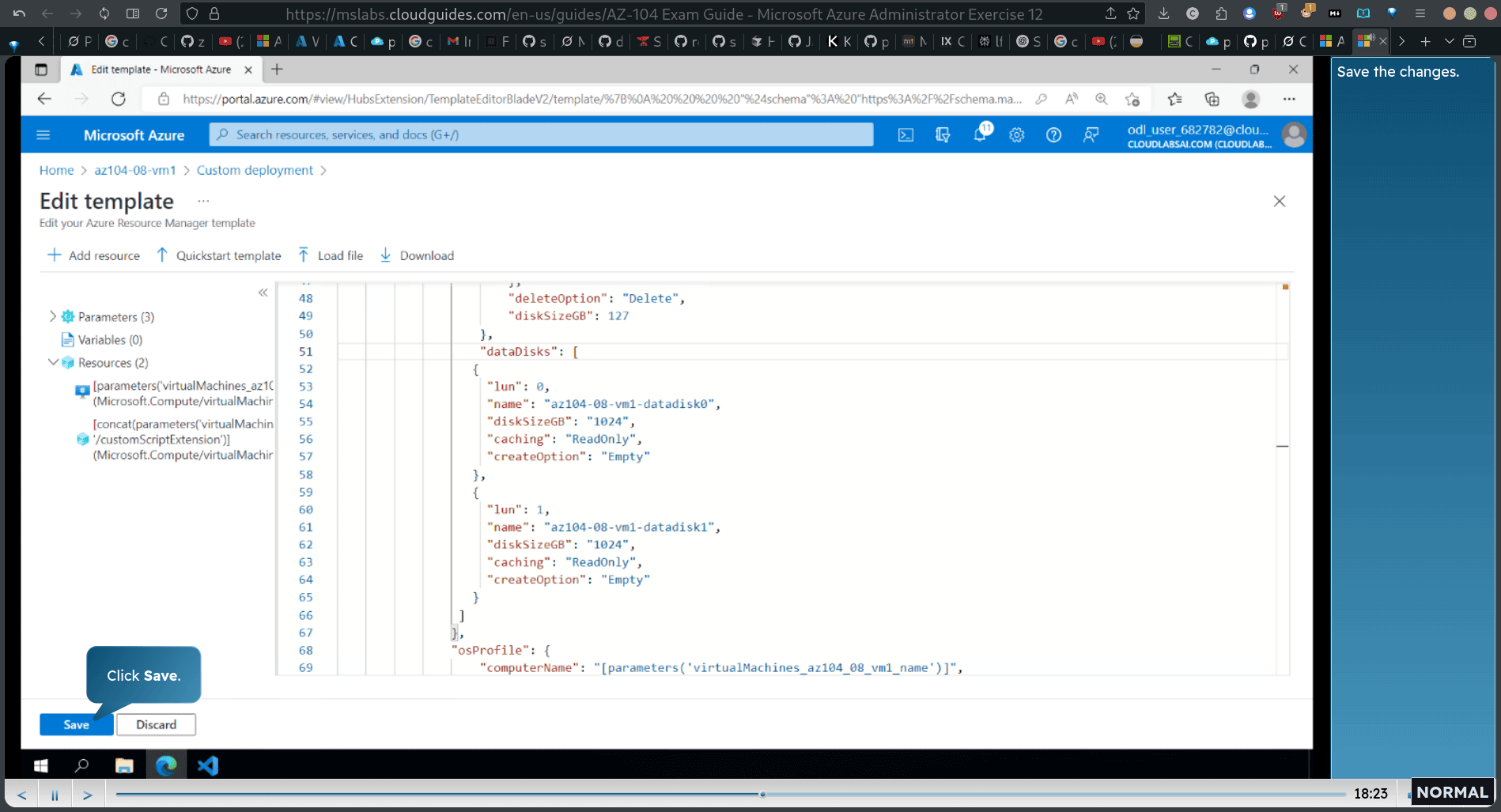The height and width of the screenshot is (812, 1501).
Task: Click the outer browser URL bar mslabs.cloudguides.com
Action: point(663,14)
